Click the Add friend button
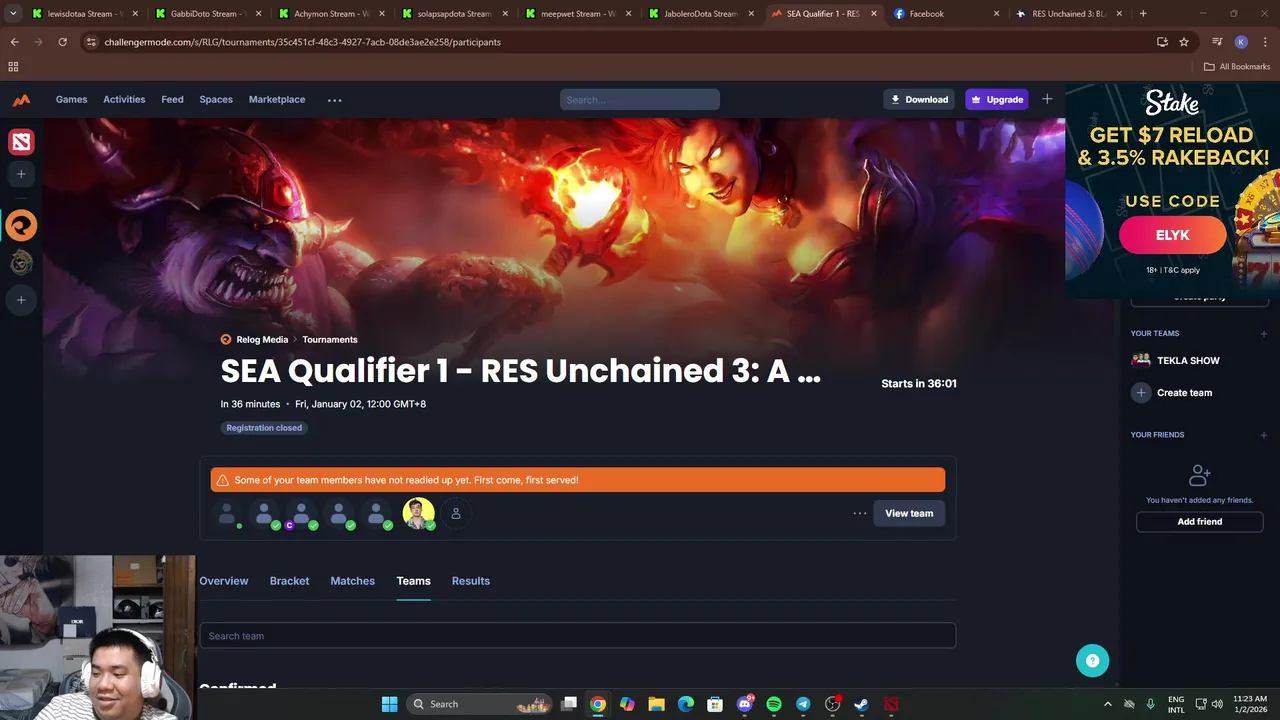Image resolution: width=1280 pixels, height=720 pixels. tap(1199, 522)
